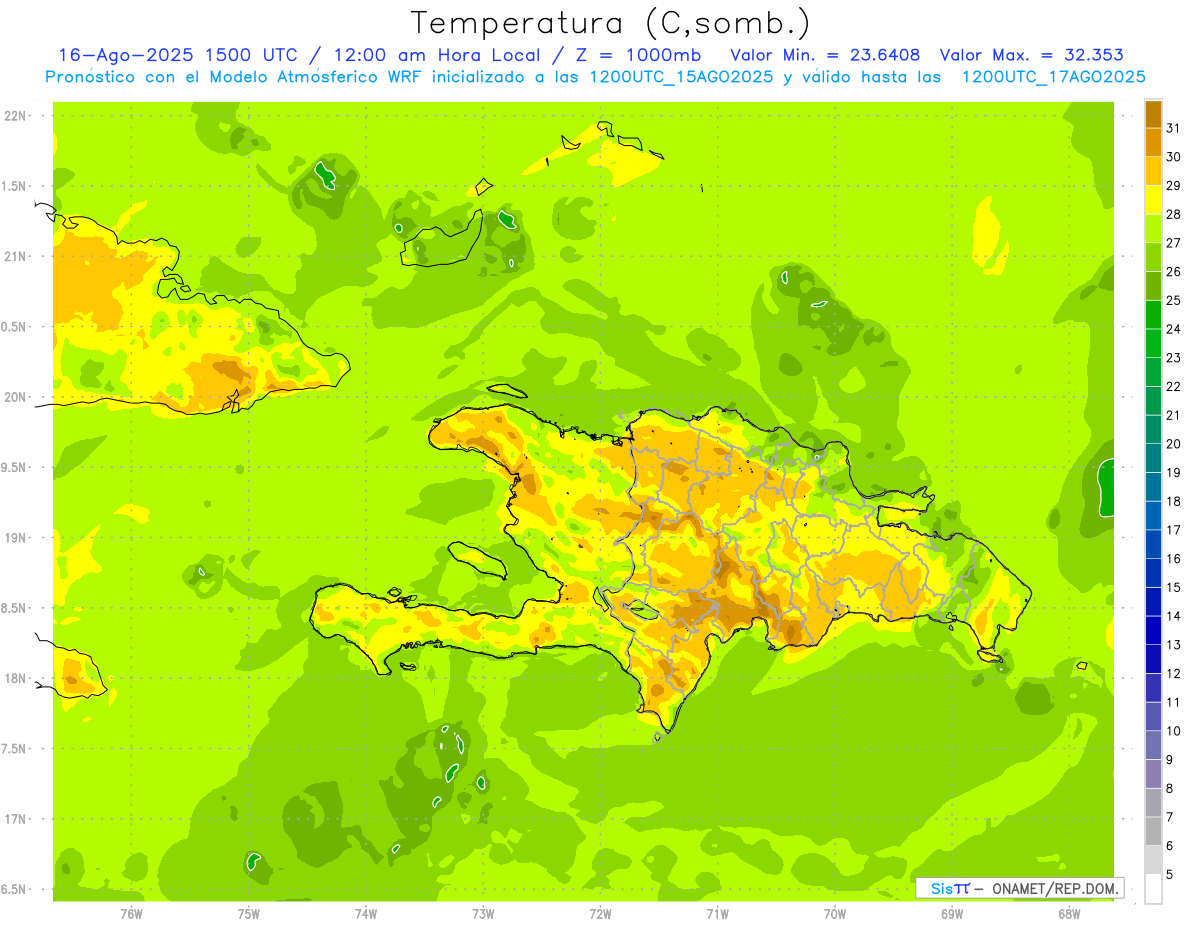Click the 18N latitude label

[14, 678]
